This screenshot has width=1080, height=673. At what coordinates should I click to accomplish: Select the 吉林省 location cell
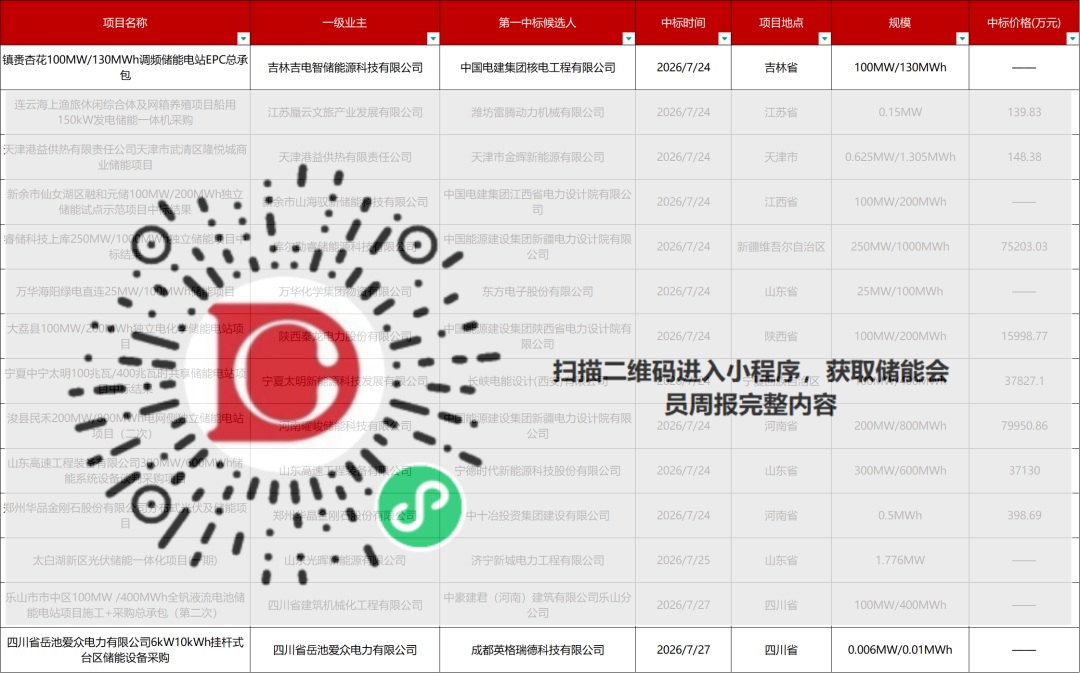coord(781,68)
